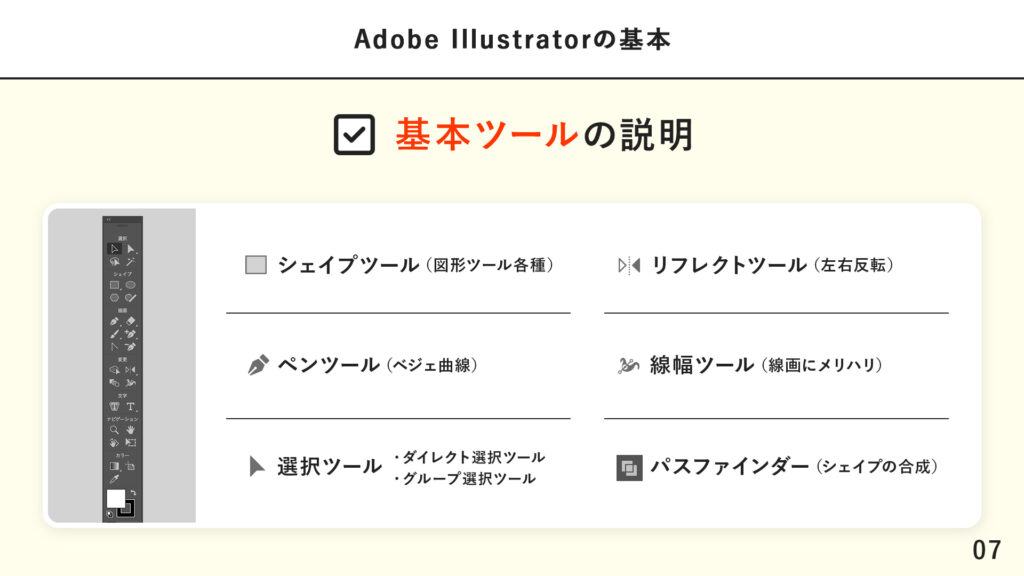Click the swap fill and stroke arrow
Screen dimensions: 1024x576
132,491
